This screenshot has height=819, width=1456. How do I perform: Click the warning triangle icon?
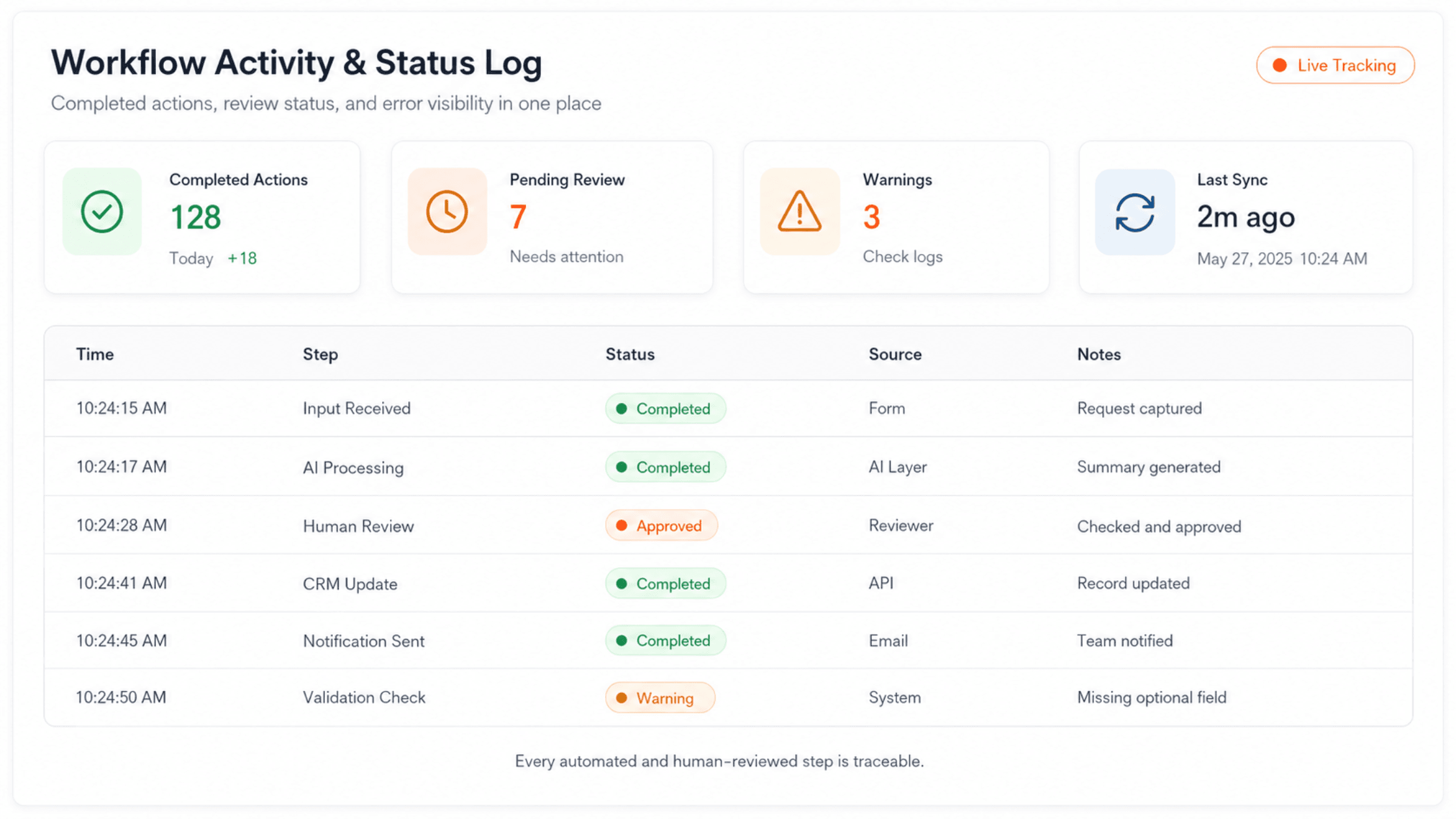click(x=799, y=212)
